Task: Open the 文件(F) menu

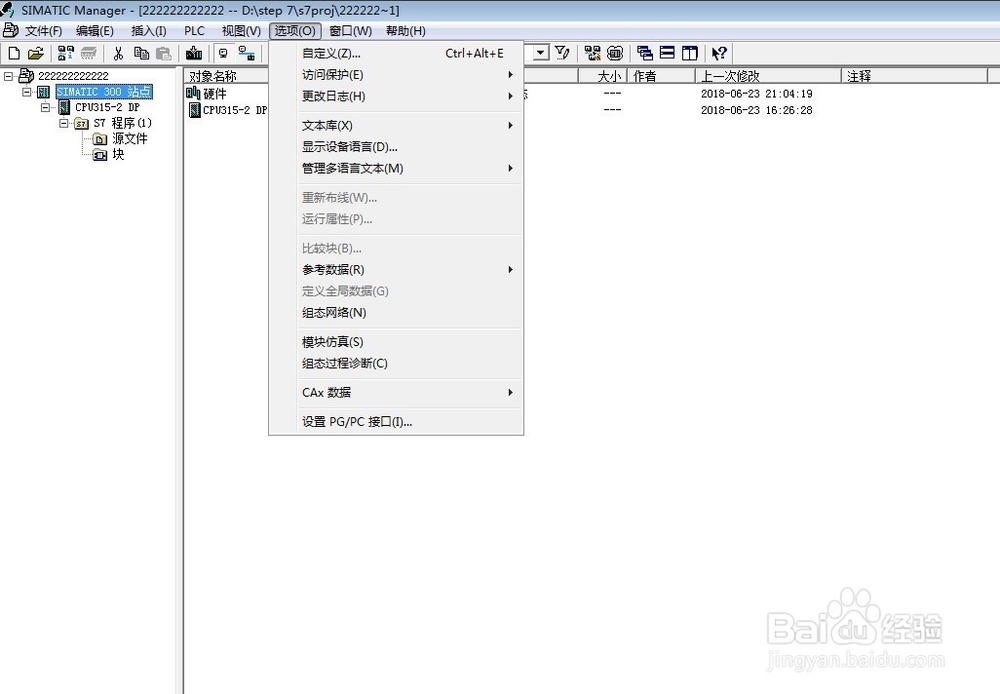Action: pos(43,31)
